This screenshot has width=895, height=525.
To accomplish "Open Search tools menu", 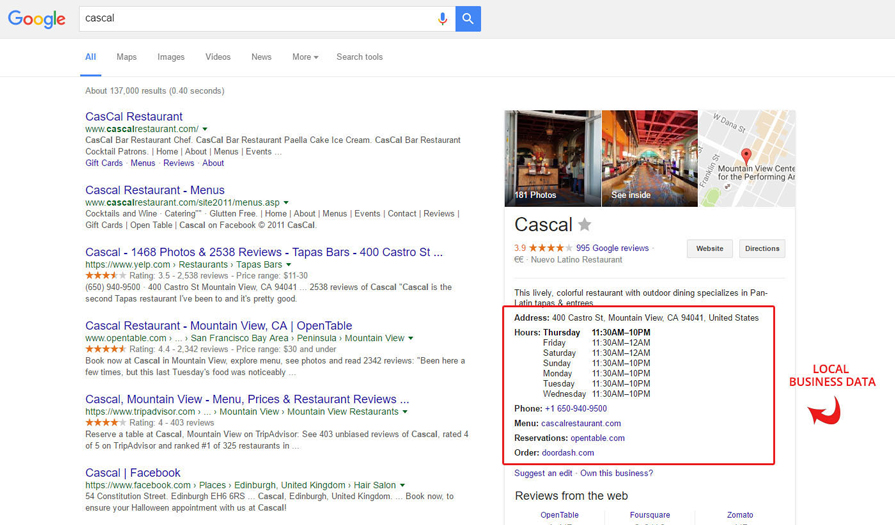I will pyautogui.click(x=359, y=57).
